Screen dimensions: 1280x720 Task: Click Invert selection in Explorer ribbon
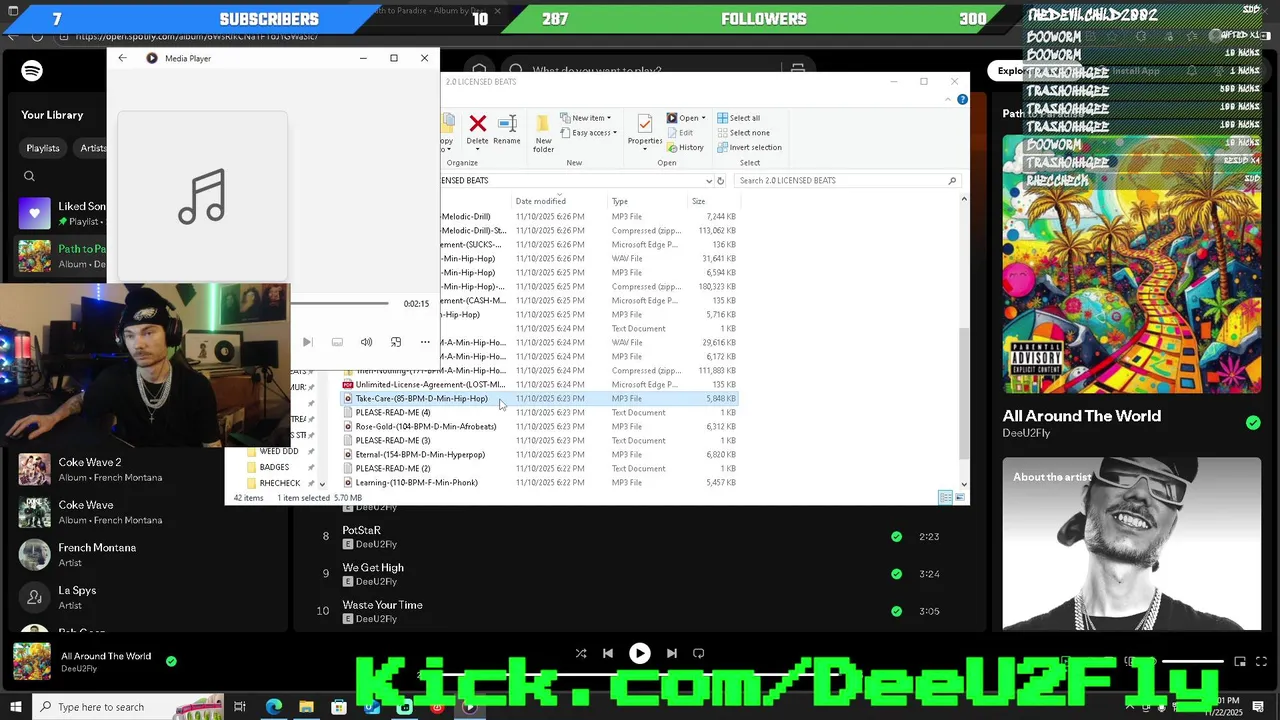[x=749, y=147]
